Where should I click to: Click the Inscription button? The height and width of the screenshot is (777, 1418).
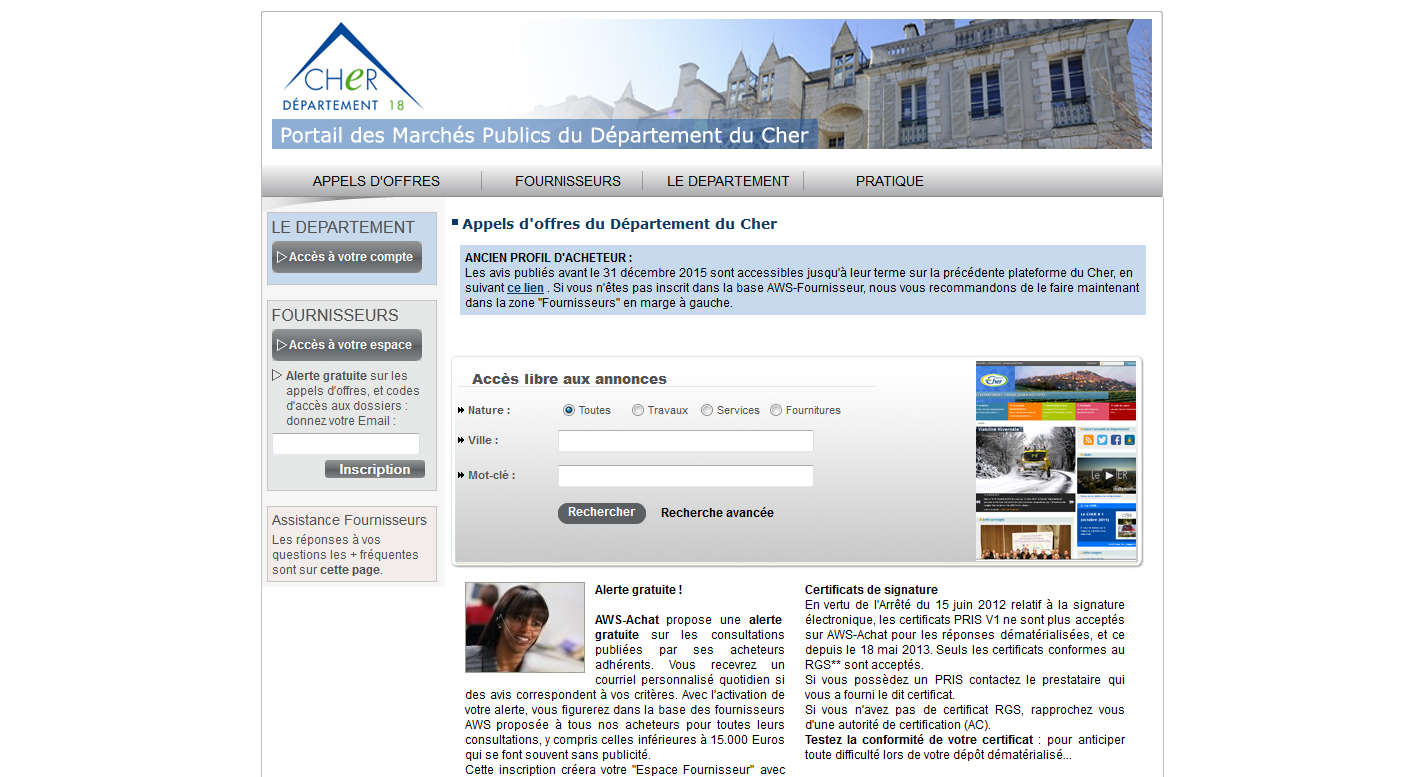375,469
